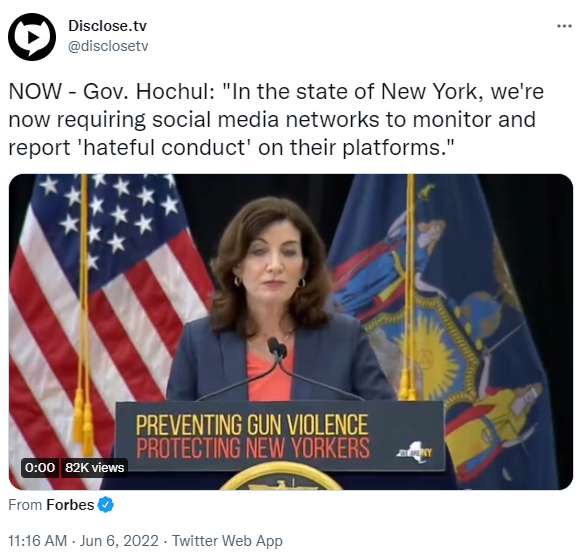
Task: Open the three-dot more options menu
Action: [x=564, y=26]
